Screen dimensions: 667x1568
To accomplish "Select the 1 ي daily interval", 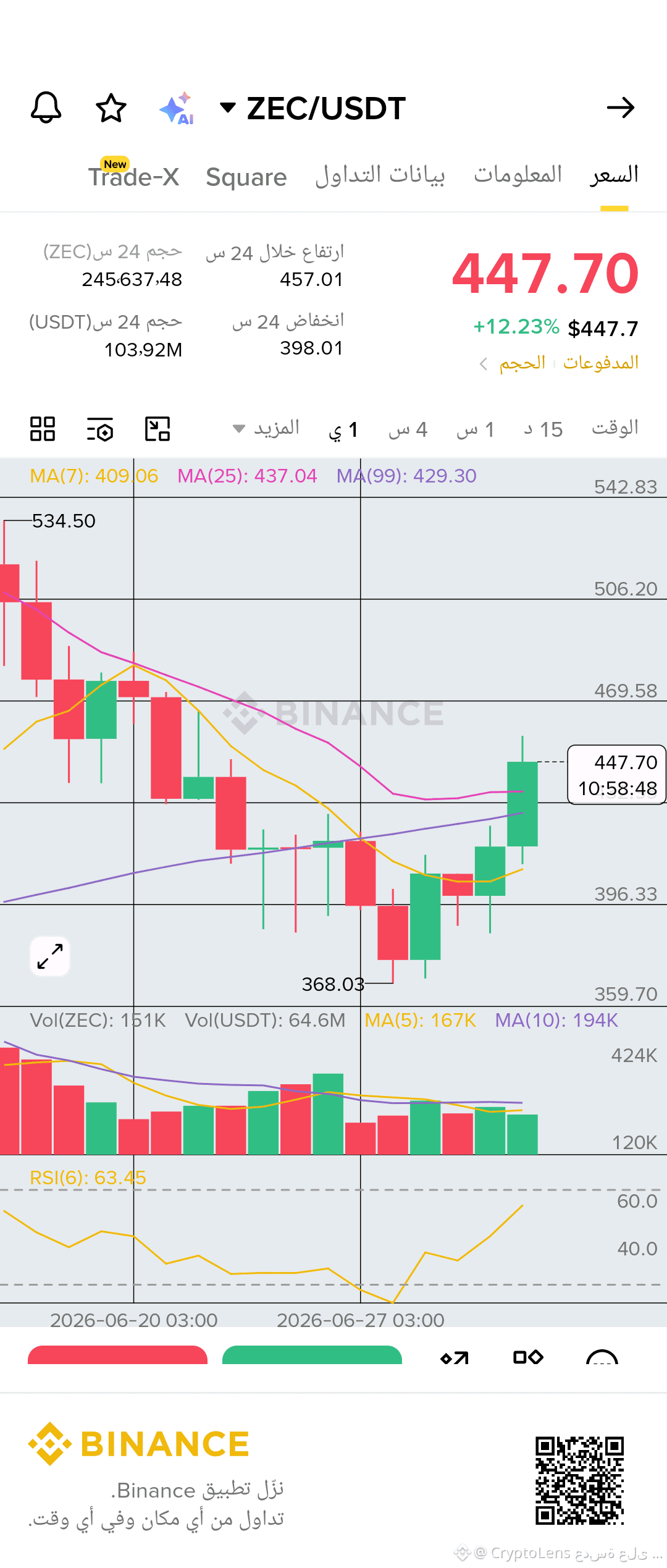I will coord(343,429).
